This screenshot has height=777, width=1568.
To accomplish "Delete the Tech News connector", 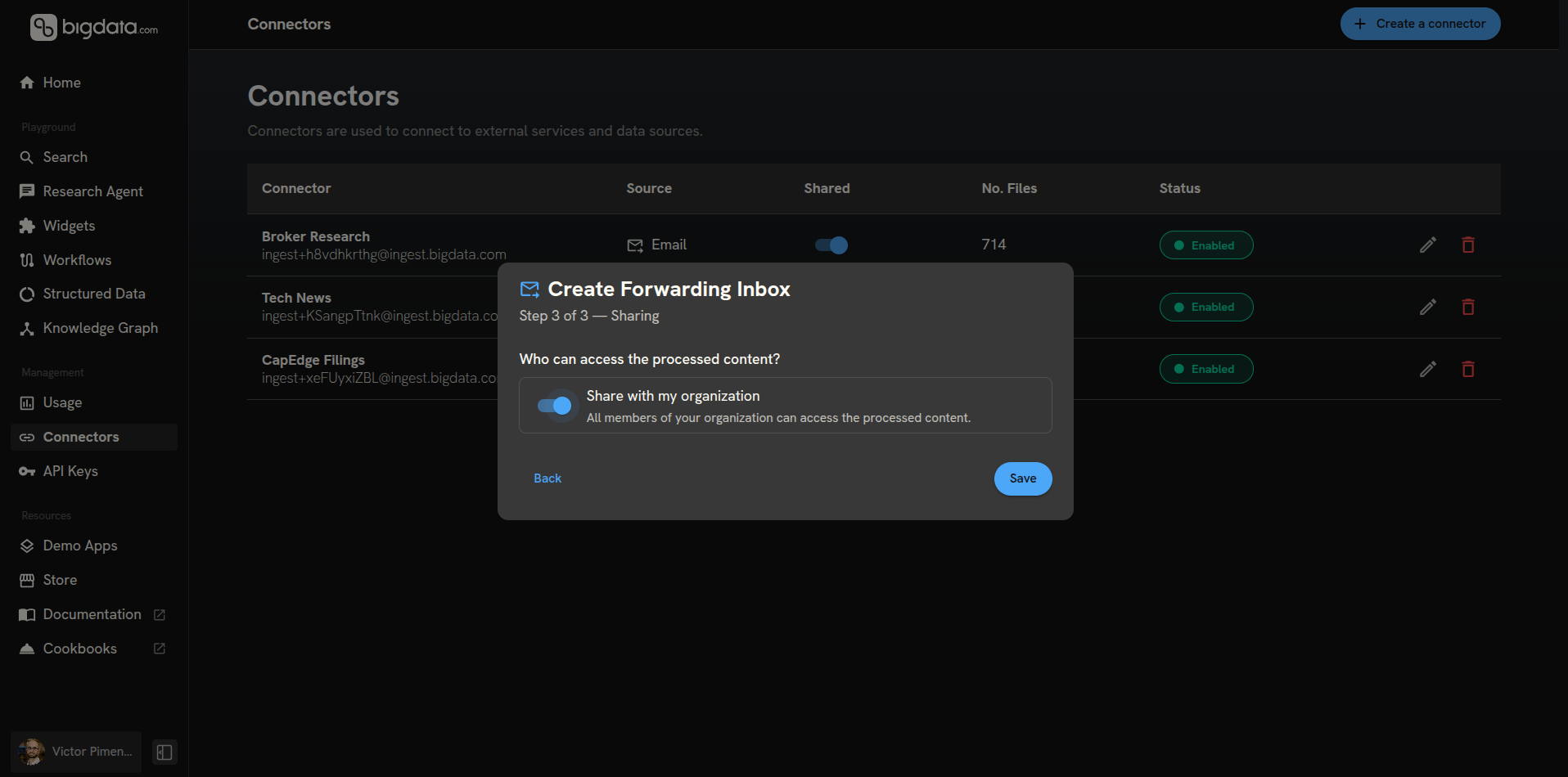I will (1468, 307).
